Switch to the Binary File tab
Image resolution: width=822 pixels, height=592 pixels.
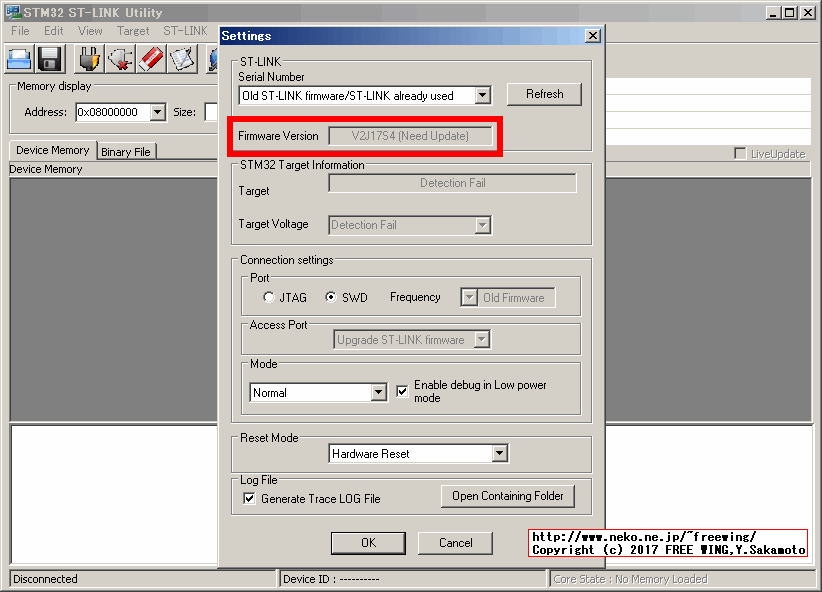click(x=126, y=151)
